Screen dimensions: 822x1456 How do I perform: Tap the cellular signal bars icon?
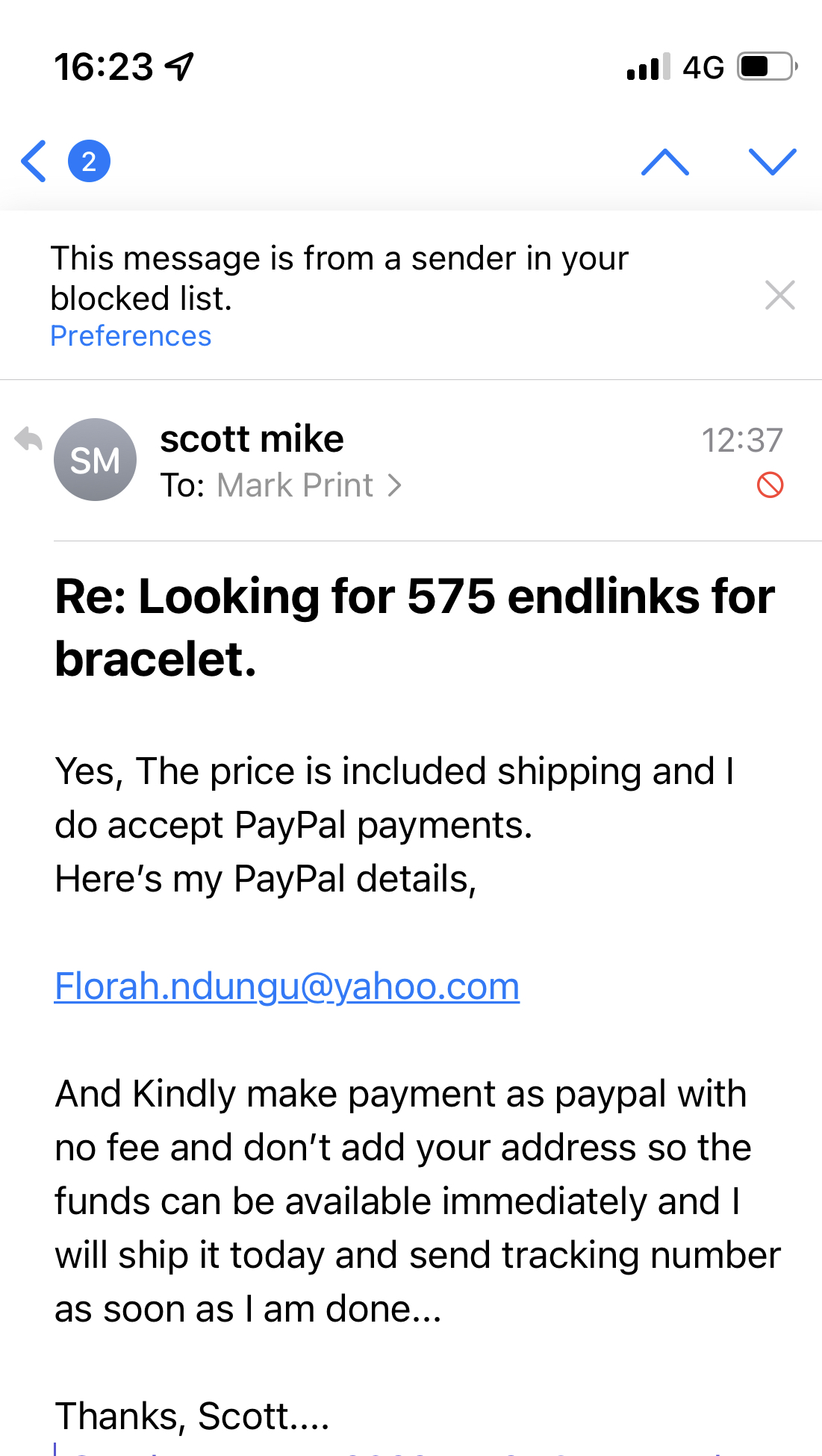click(648, 66)
